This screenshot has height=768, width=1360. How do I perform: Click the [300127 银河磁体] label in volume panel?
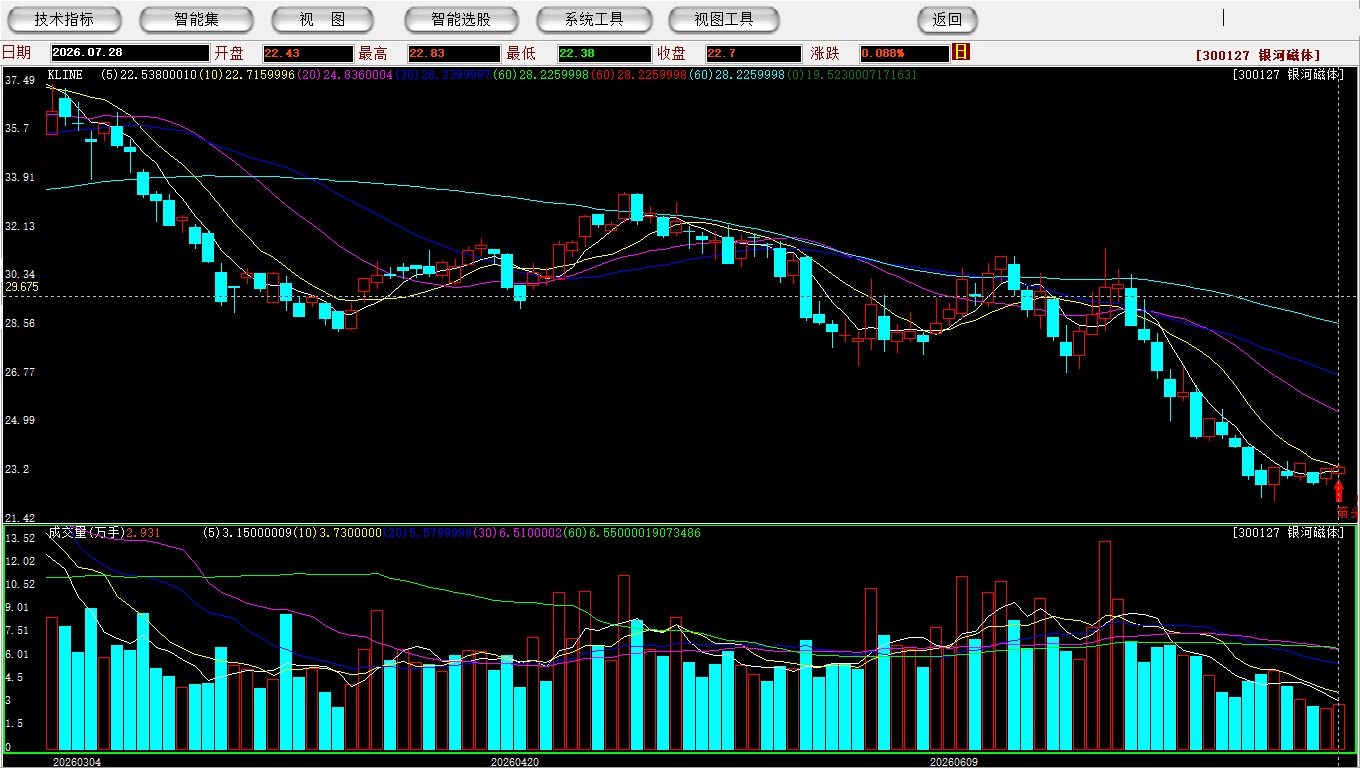coord(1289,533)
